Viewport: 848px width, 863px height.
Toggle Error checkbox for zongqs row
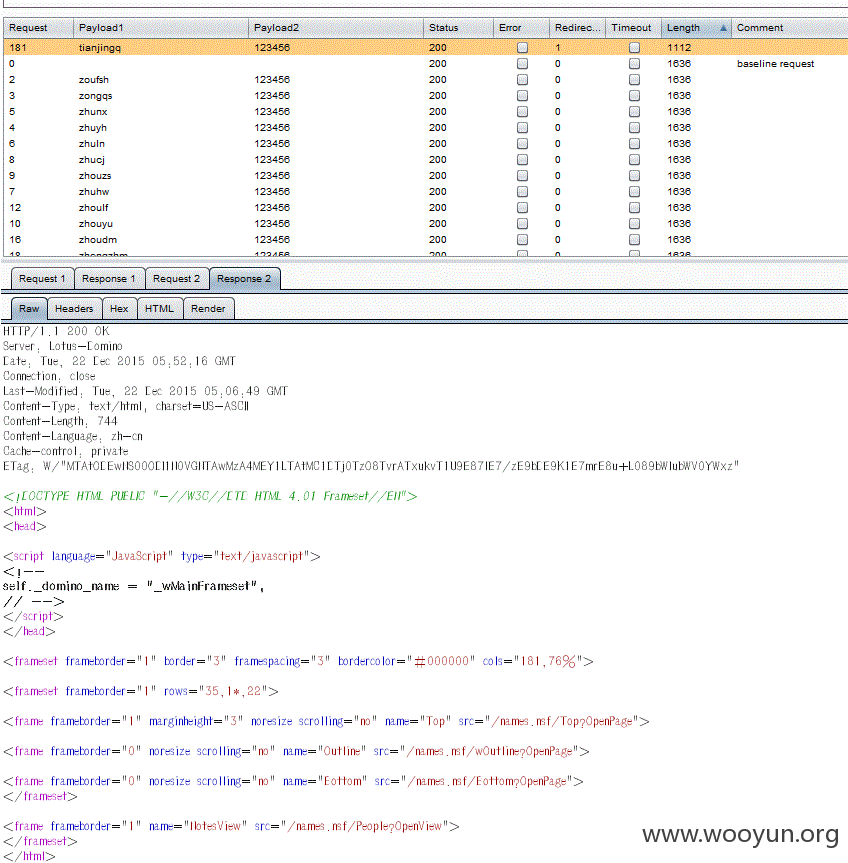click(x=522, y=96)
